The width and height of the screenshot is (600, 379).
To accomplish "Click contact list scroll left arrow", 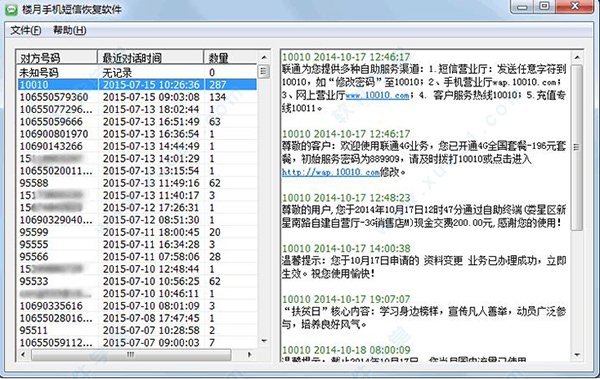I will pyautogui.click(x=23, y=354).
